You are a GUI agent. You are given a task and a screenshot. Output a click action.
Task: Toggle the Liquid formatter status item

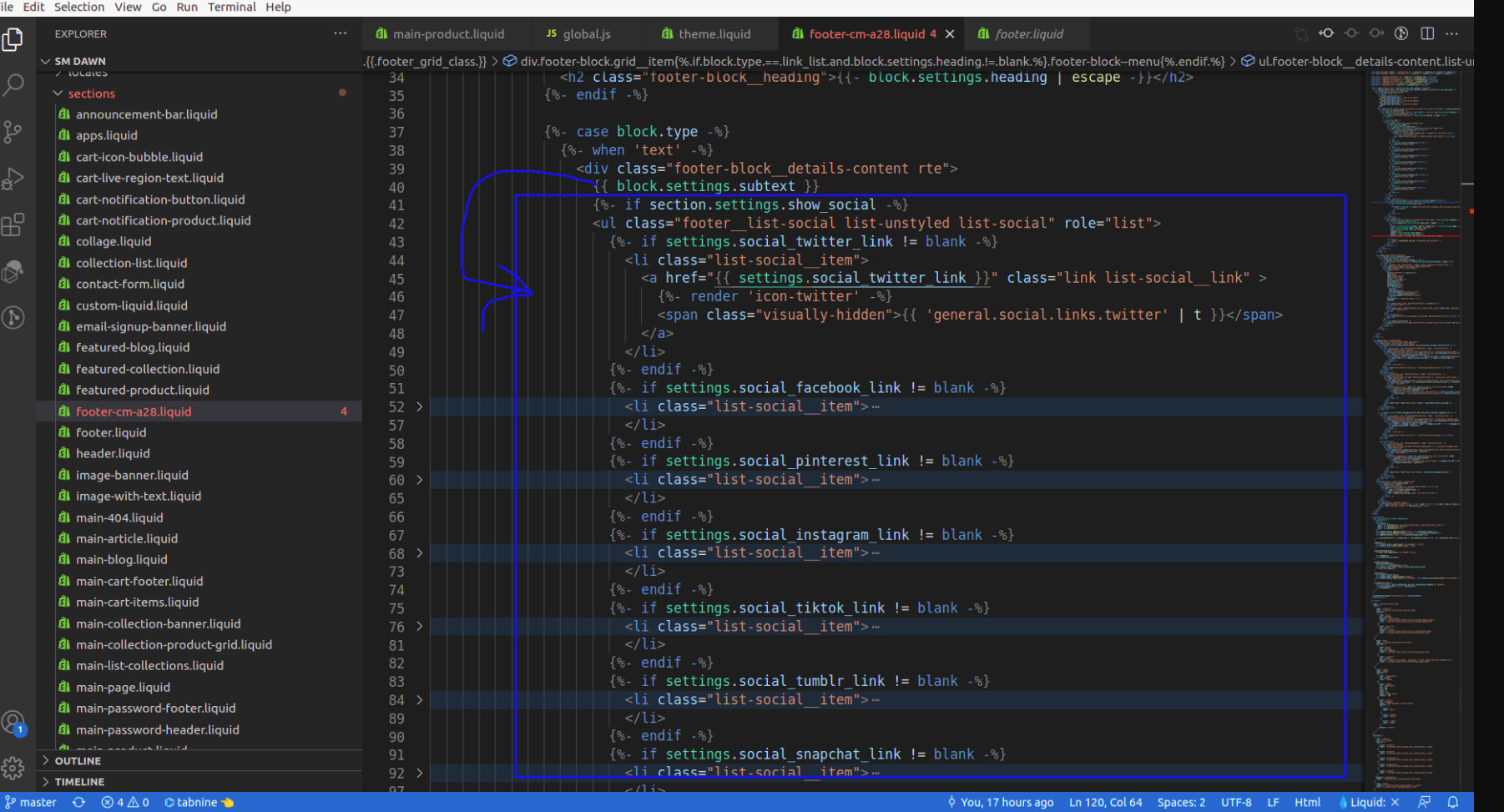point(1369,802)
